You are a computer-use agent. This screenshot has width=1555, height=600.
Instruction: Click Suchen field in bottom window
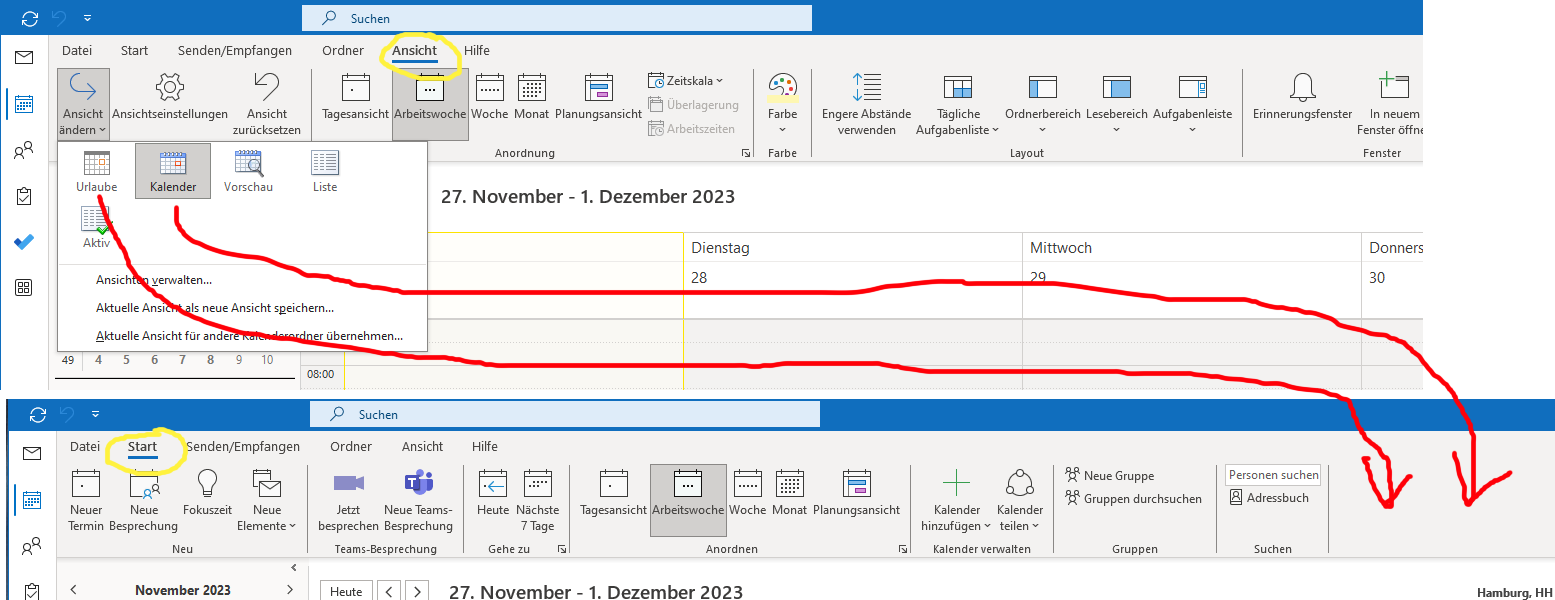[x=564, y=414]
